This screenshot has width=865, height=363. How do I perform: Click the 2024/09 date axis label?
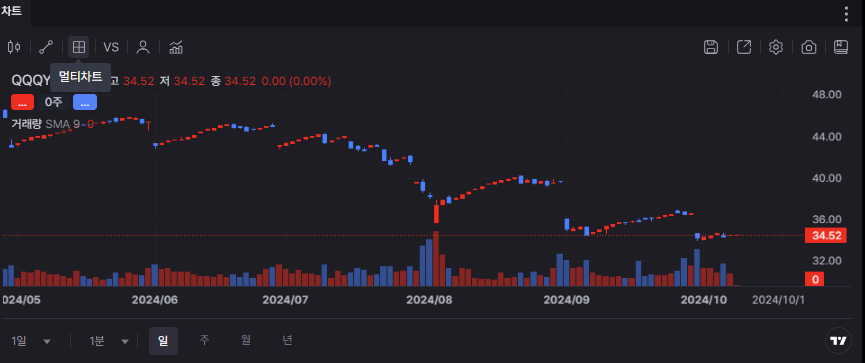[x=566, y=300]
